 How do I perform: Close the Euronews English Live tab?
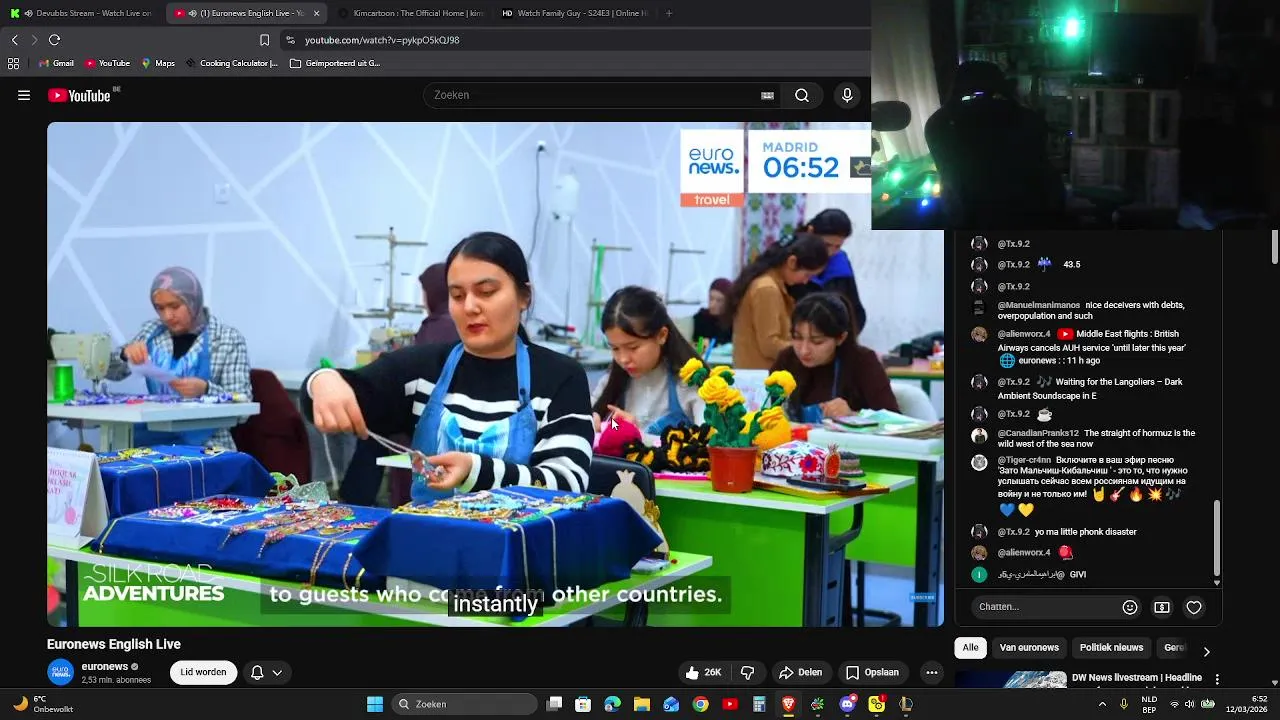click(317, 13)
